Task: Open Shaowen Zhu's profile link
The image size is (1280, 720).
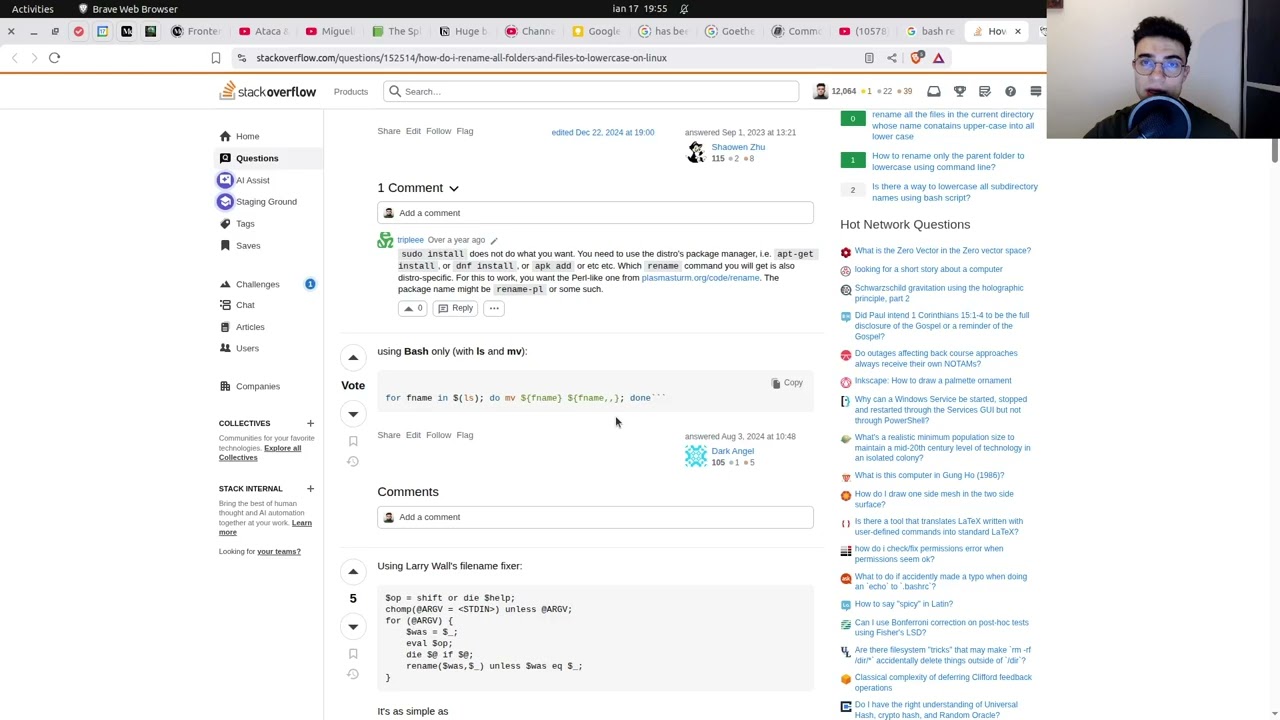Action: 738,147
